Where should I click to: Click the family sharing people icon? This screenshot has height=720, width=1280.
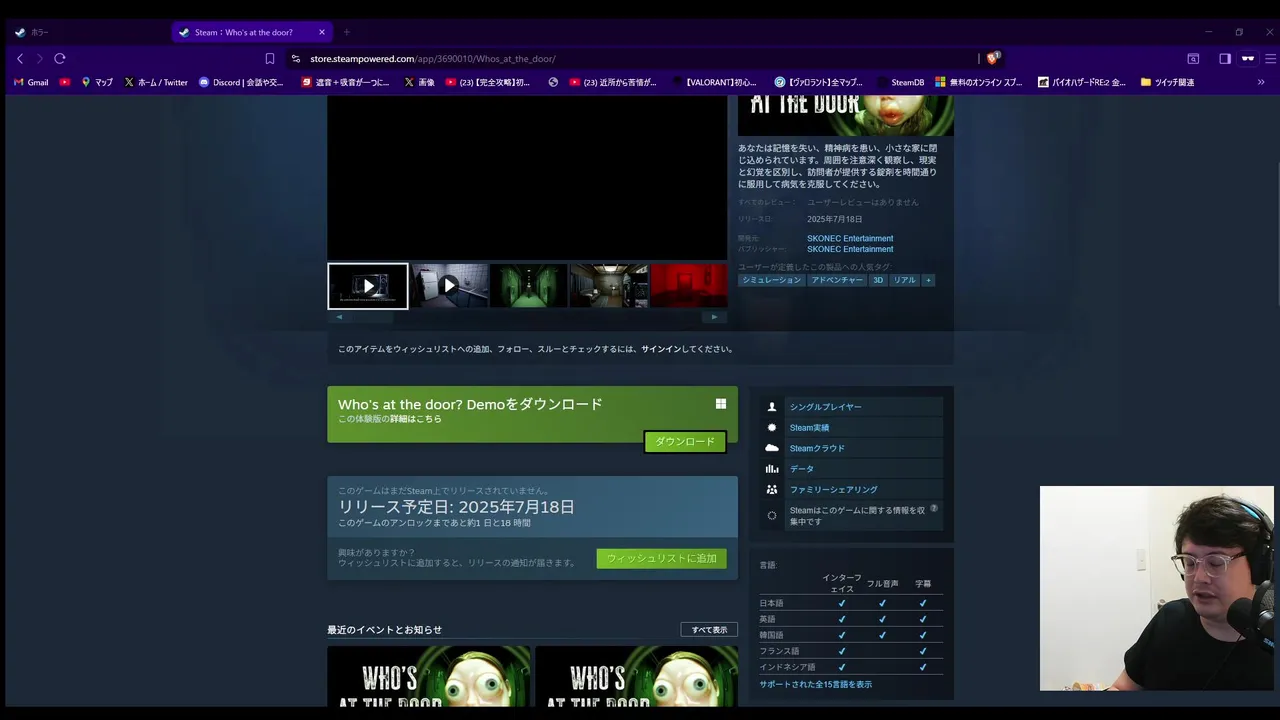772,490
